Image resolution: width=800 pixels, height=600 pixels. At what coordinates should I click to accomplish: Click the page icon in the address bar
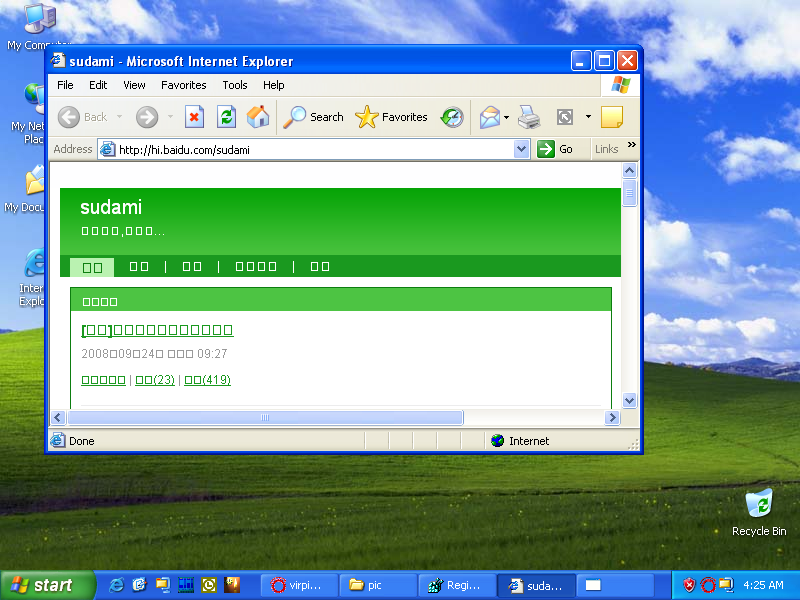point(107,149)
